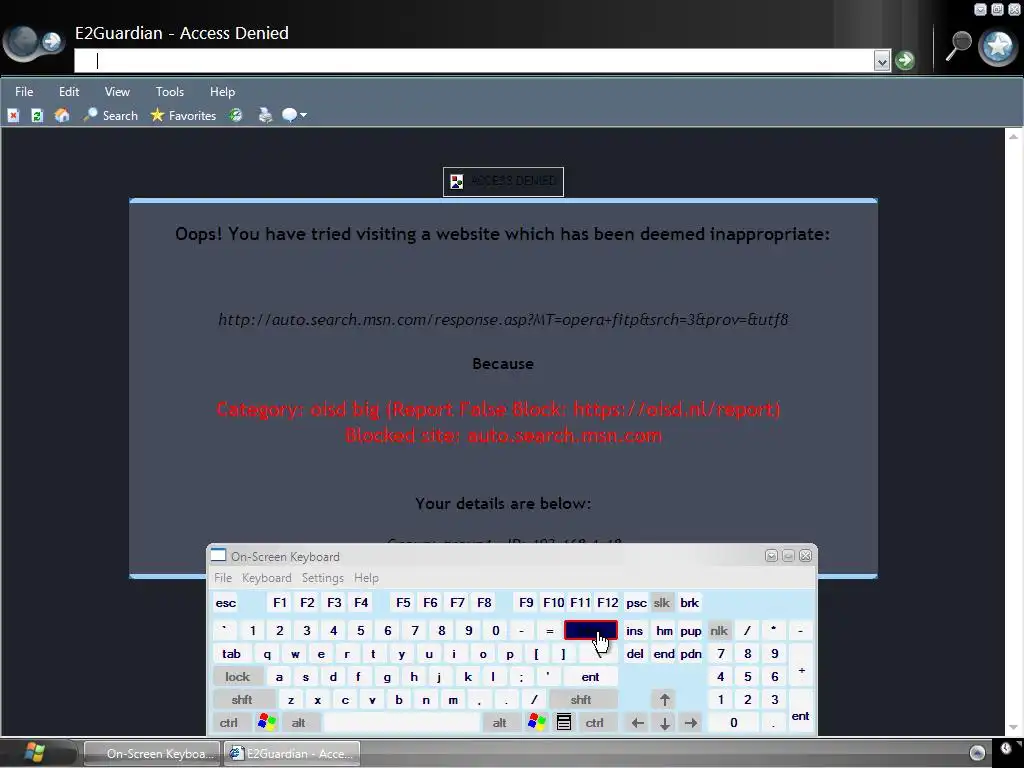This screenshot has height=768, width=1024.
Task: Toggle the caps lock key
Action: point(238,677)
